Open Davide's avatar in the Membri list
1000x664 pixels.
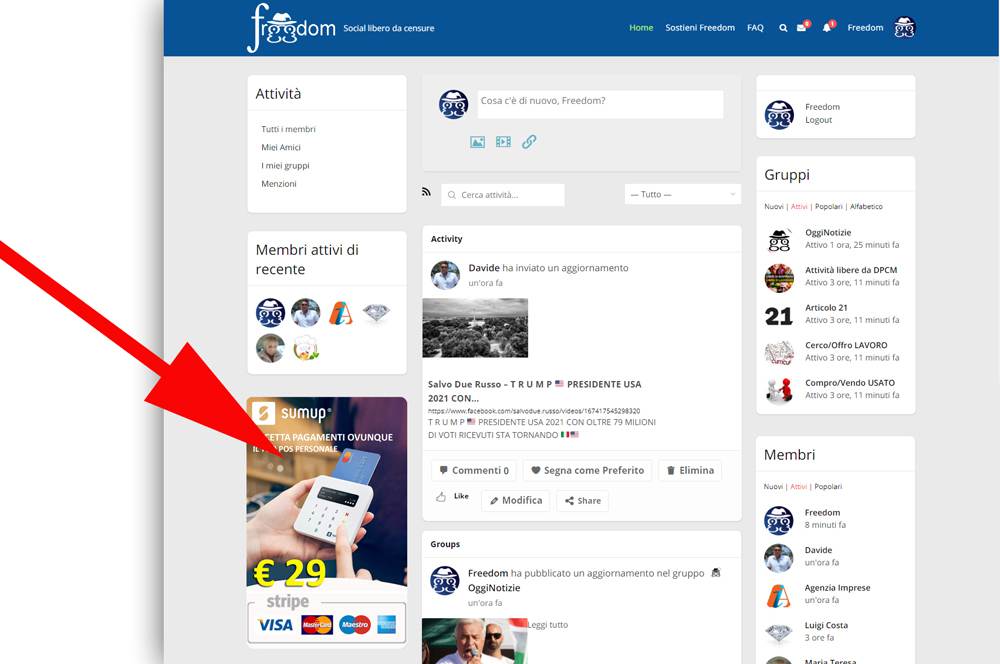pos(779,557)
